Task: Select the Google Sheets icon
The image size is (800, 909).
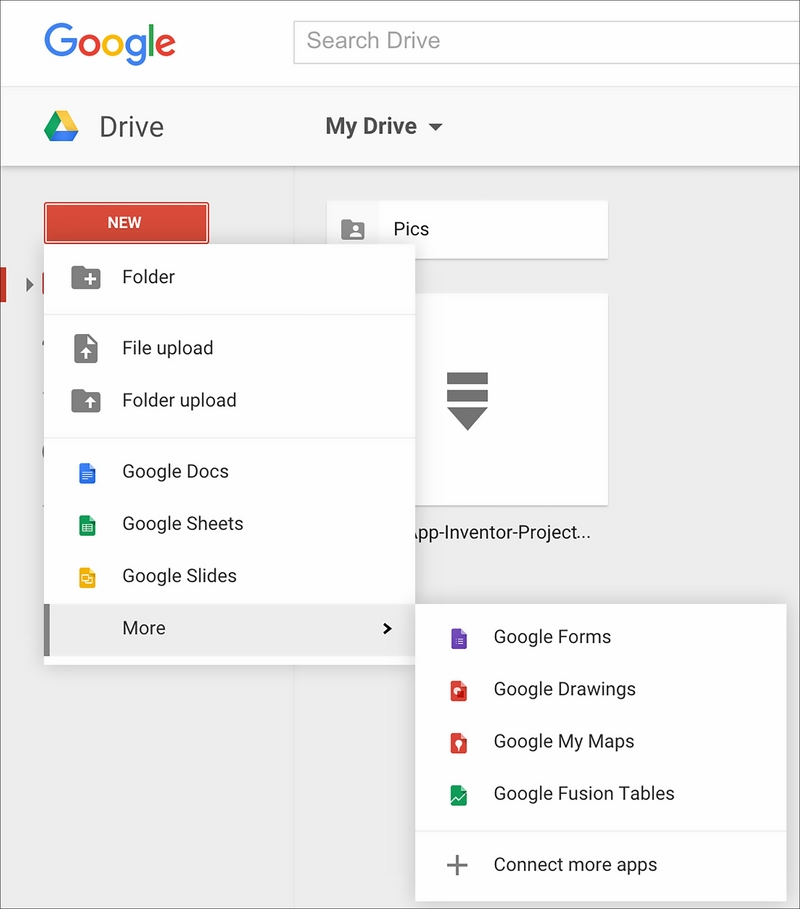Action: (x=87, y=523)
